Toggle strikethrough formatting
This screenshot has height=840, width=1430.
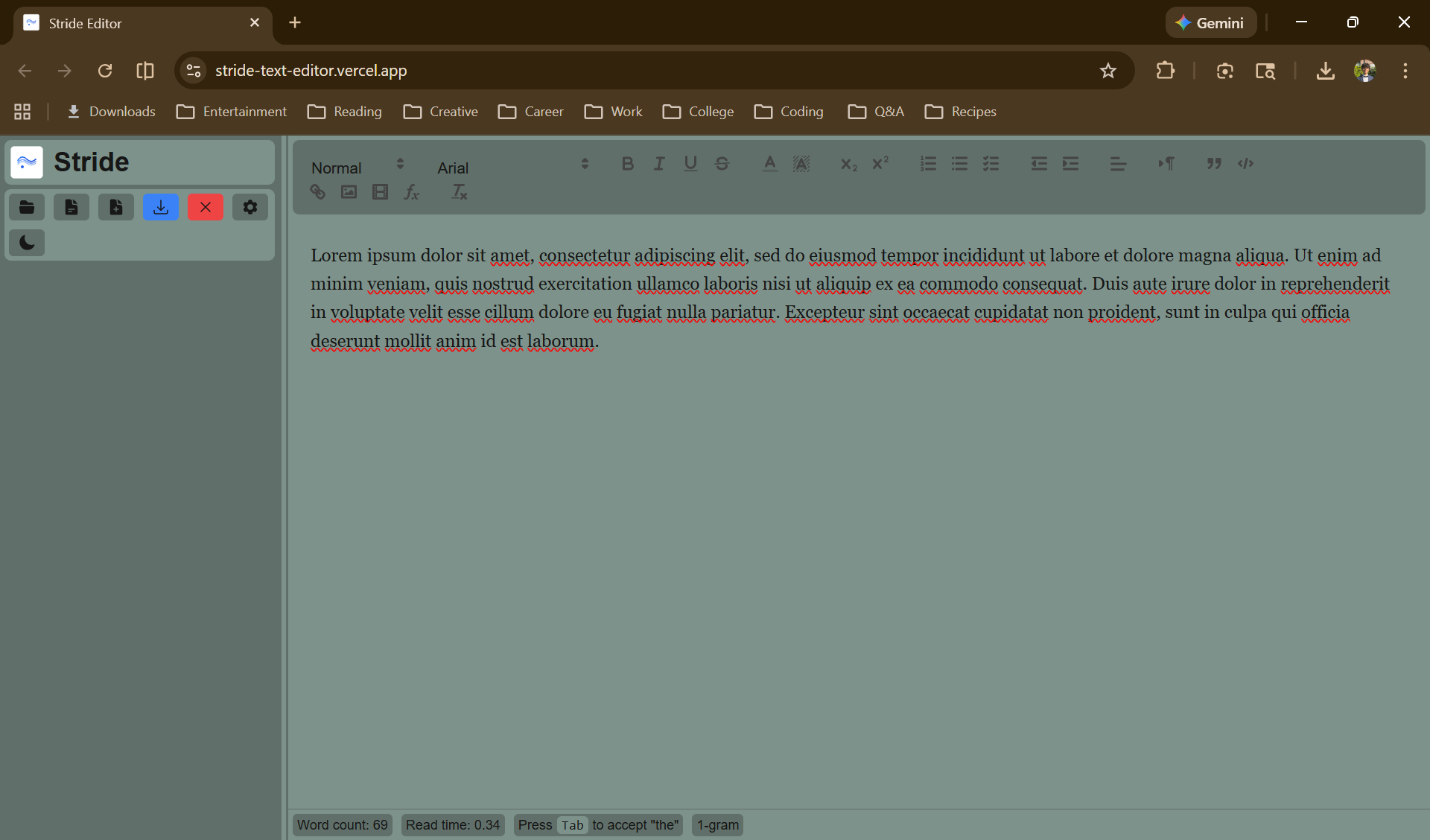(x=722, y=164)
